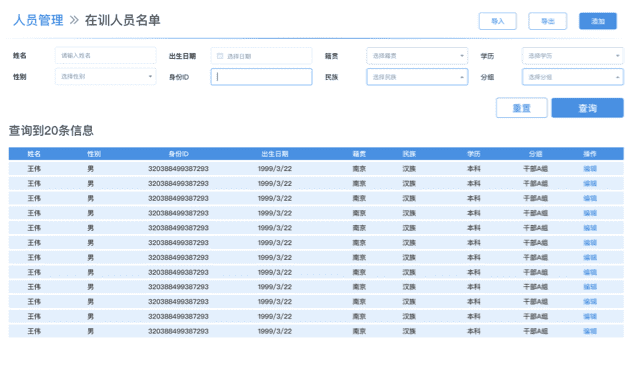Image resolution: width=638 pixels, height=376 pixels.
Task: Reset filters with the 重置 button
Action: (521, 108)
